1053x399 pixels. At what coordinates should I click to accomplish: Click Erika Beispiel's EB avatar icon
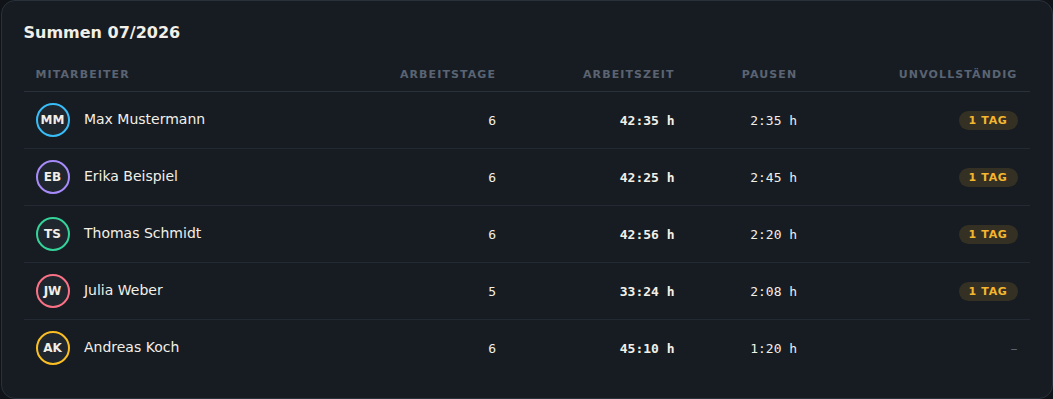tap(52, 177)
